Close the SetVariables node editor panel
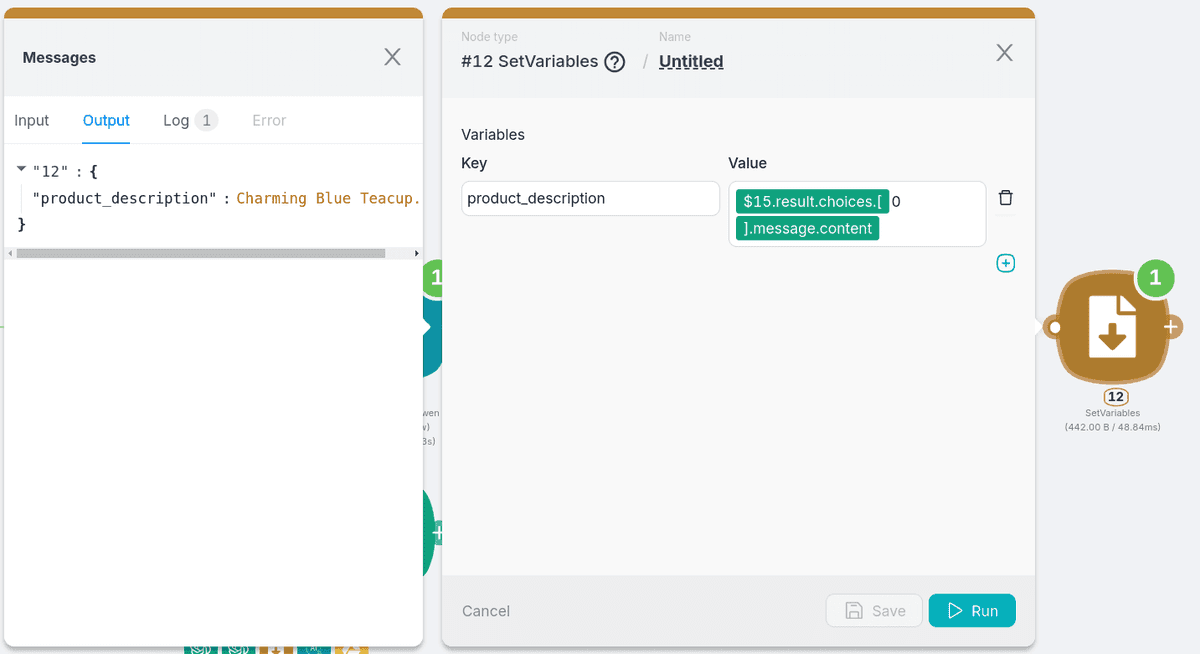The height and width of the screenshot is (654, 1200). [x=1005, y=53]
